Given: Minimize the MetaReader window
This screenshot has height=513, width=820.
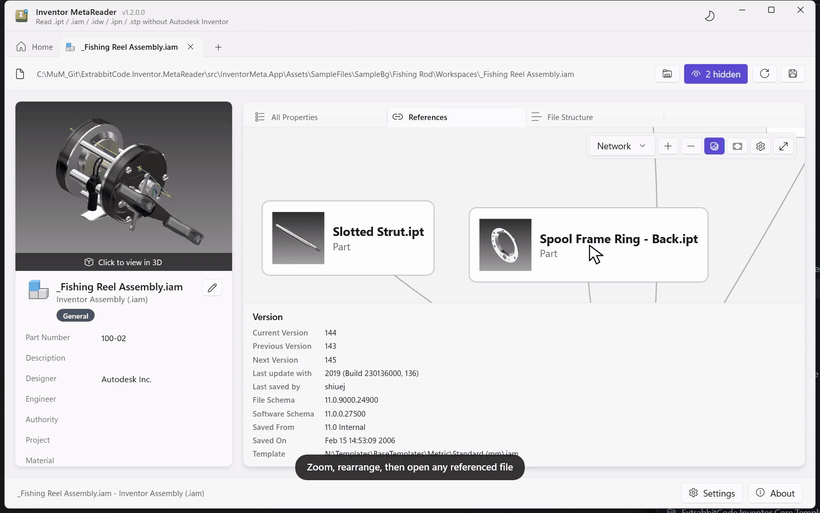Looking at the screenshot, I should point(742,10).
